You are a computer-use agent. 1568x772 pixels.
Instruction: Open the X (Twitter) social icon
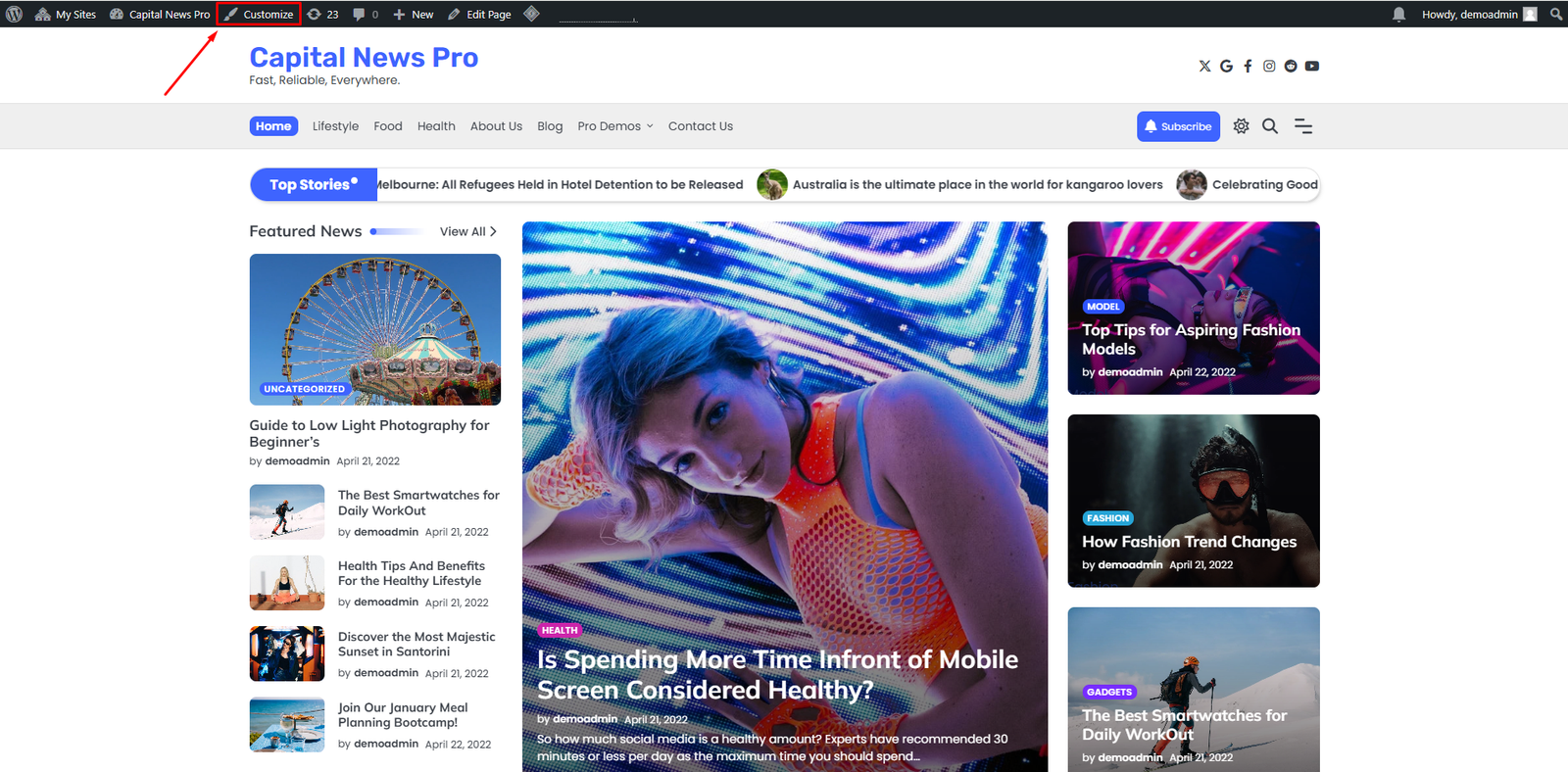pyautogui.click(x=1204, y=66)
